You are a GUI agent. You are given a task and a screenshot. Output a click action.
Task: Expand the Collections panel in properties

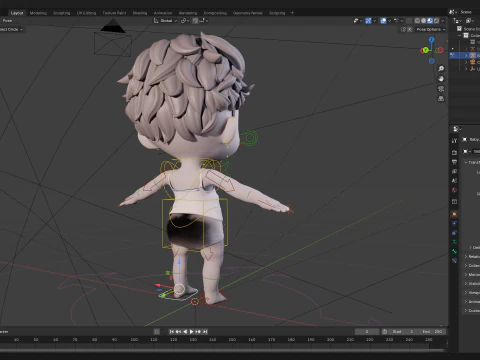pyautogui.click(x=466, y=265)
